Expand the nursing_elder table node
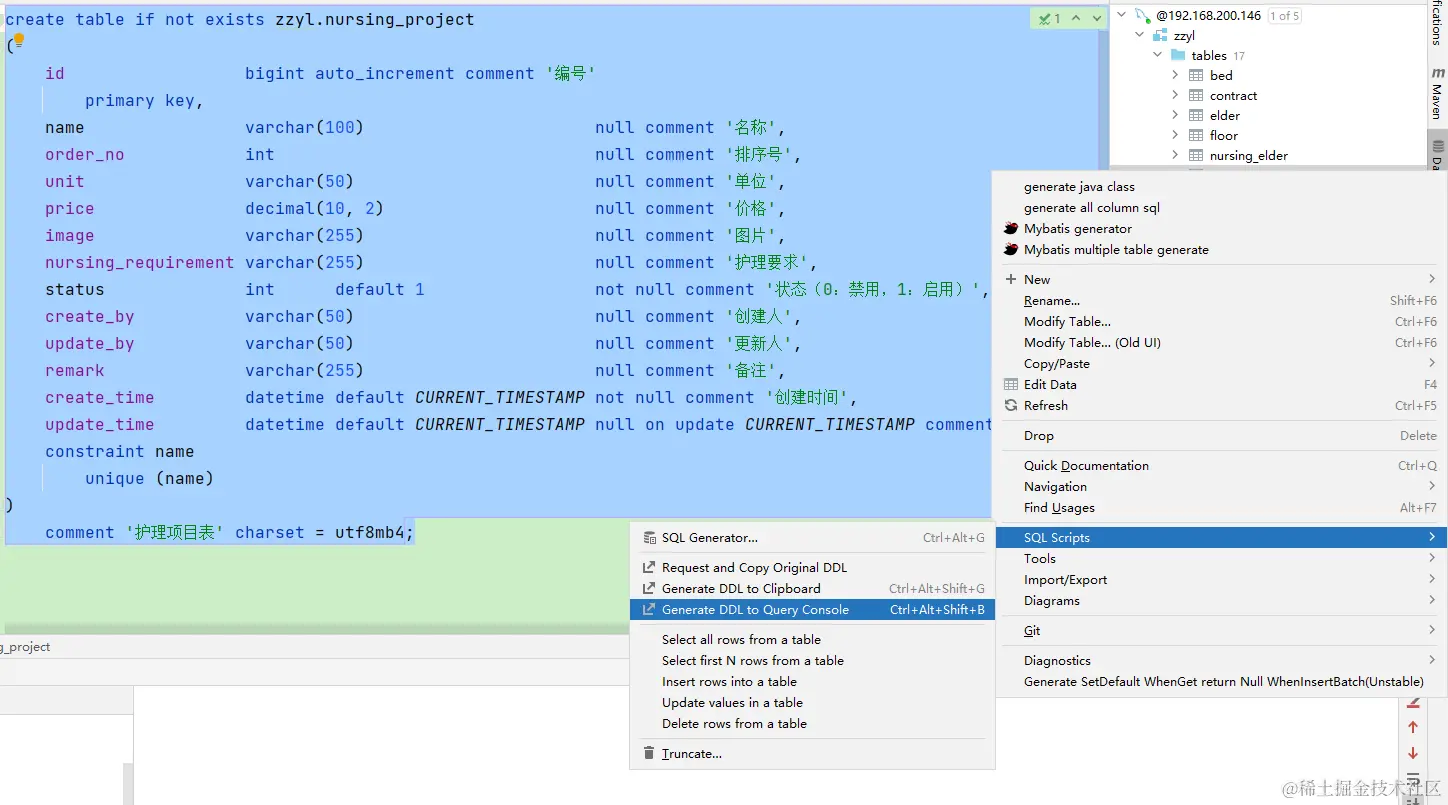The width and height of the screenshot is (1448, 805). pyautogui.click(x=1175, y=156)
